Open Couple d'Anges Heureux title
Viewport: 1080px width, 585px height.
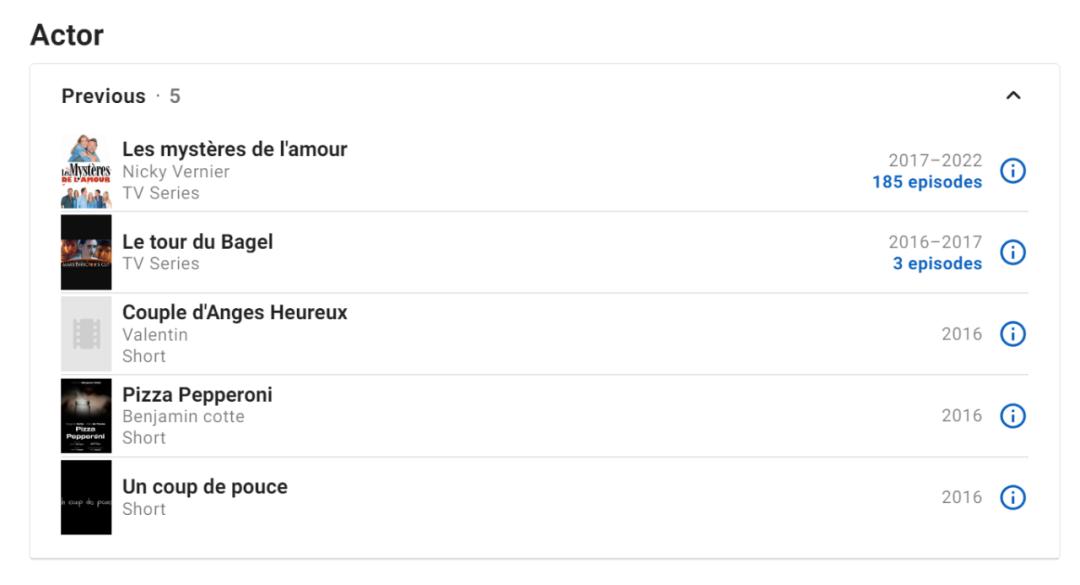click(x=235, y=313)
